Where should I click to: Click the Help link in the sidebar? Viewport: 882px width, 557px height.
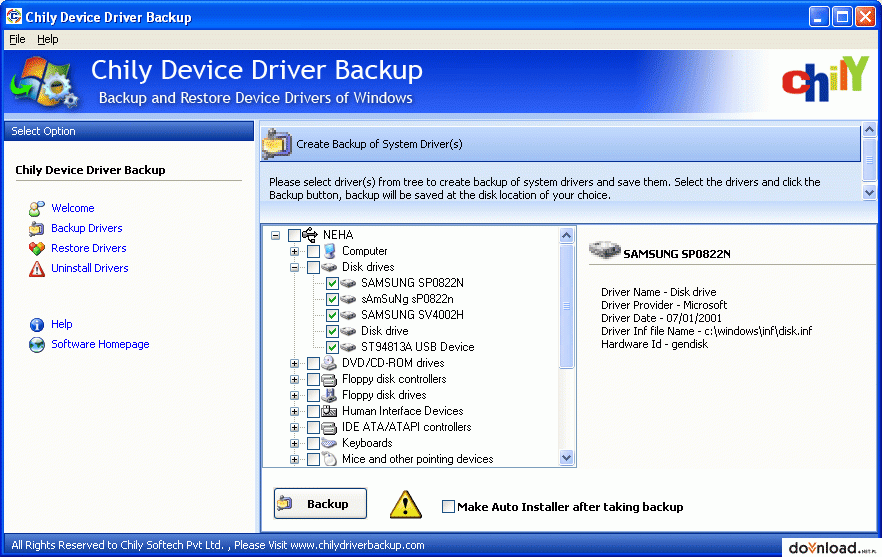pos(61,324)
